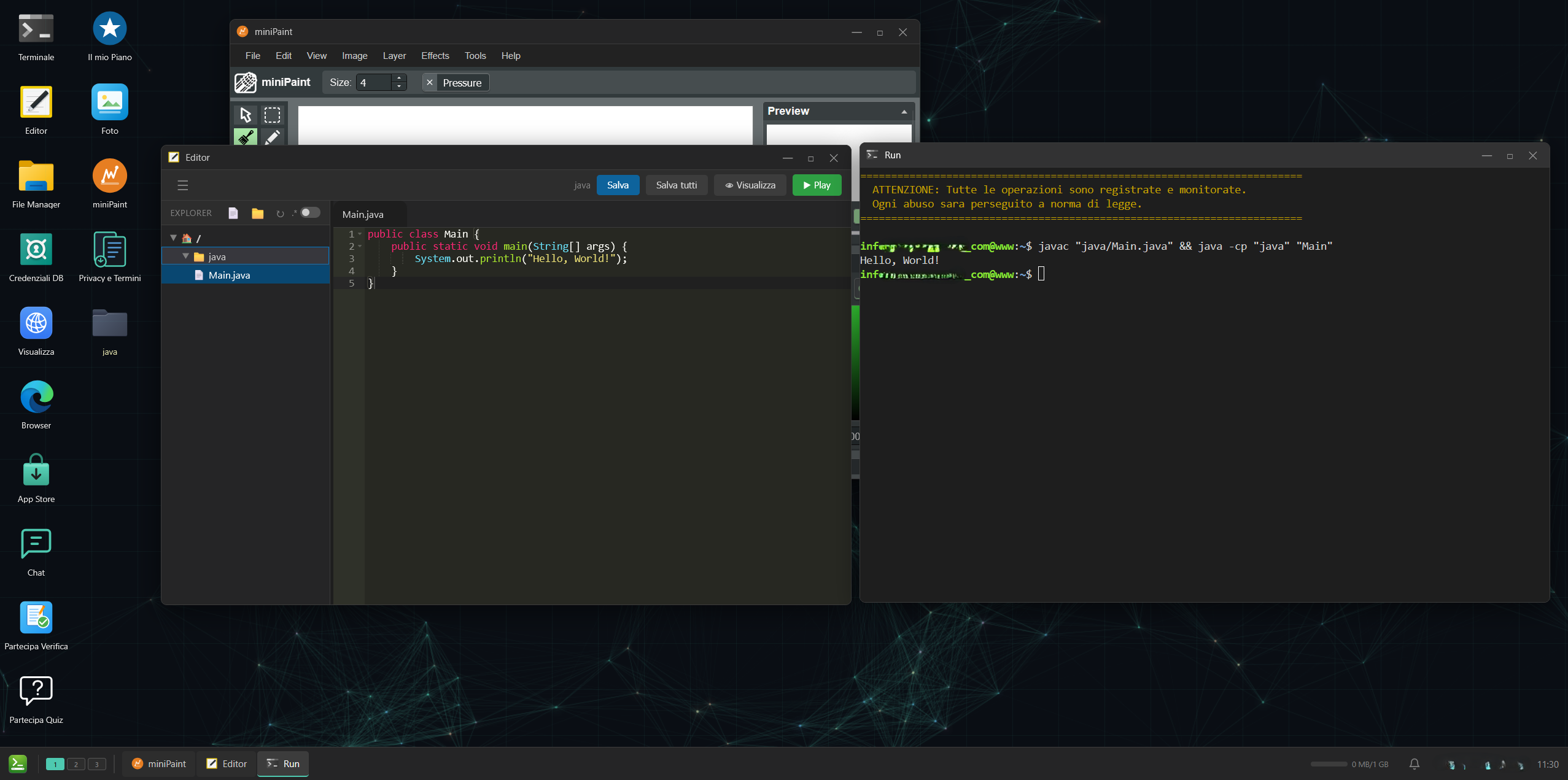Select the brush tool in miniPaint
Image resolution: width=1568 pixels, height=780 pixels.
pyautogui.click(x=246, y=137)
